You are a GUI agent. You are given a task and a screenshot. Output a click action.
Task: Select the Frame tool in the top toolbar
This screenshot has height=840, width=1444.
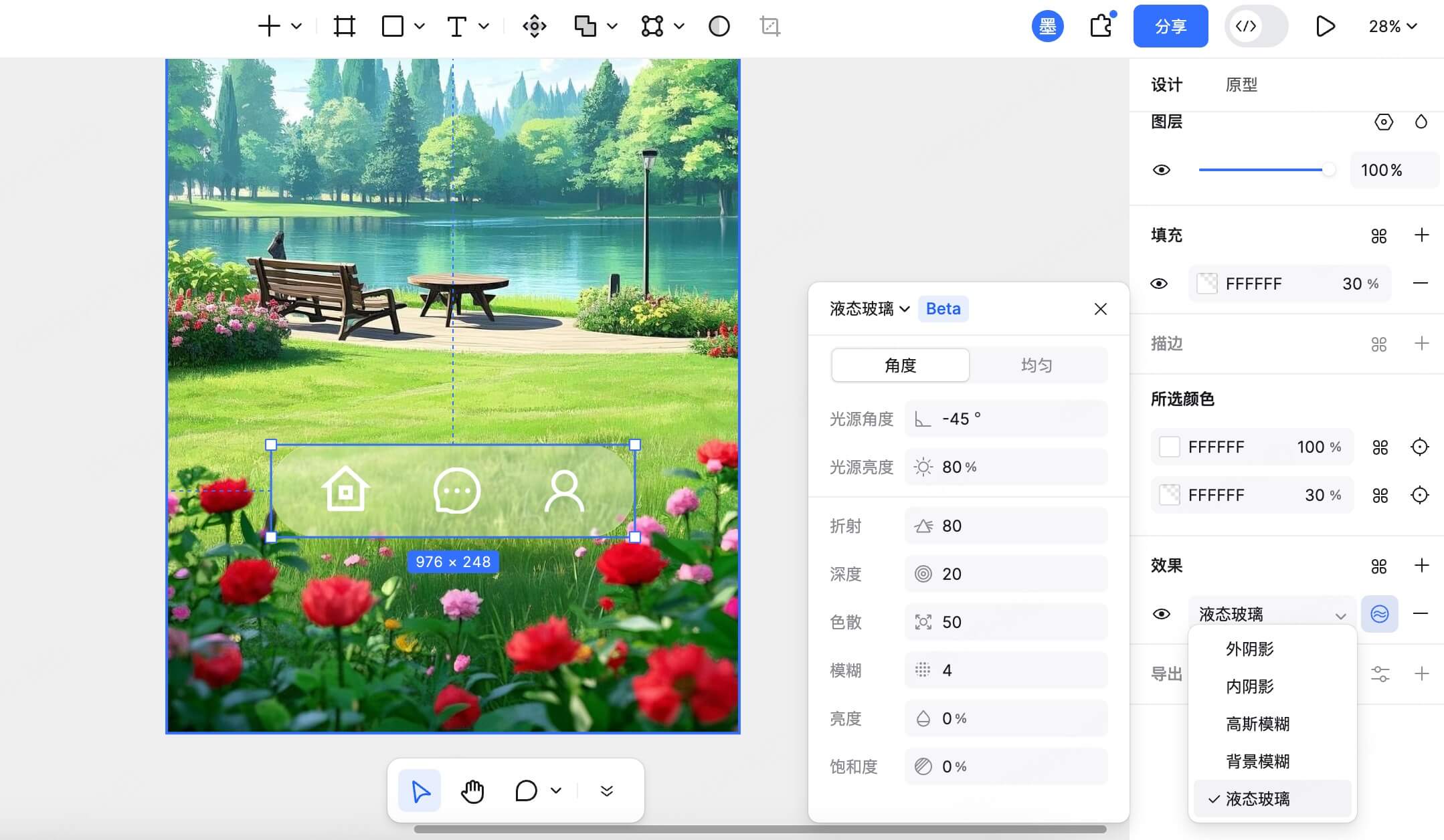tap(343, 26)
